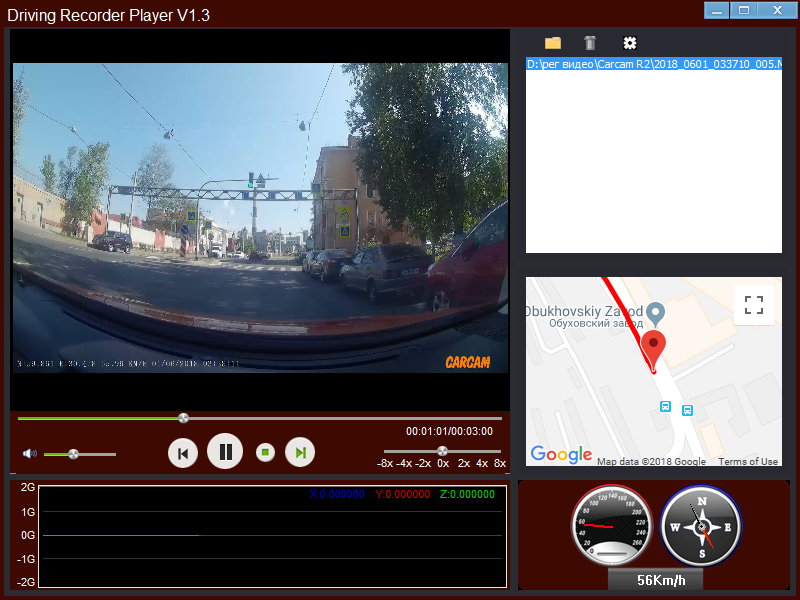Click the speedometer gauge

[x=611, y=525]
